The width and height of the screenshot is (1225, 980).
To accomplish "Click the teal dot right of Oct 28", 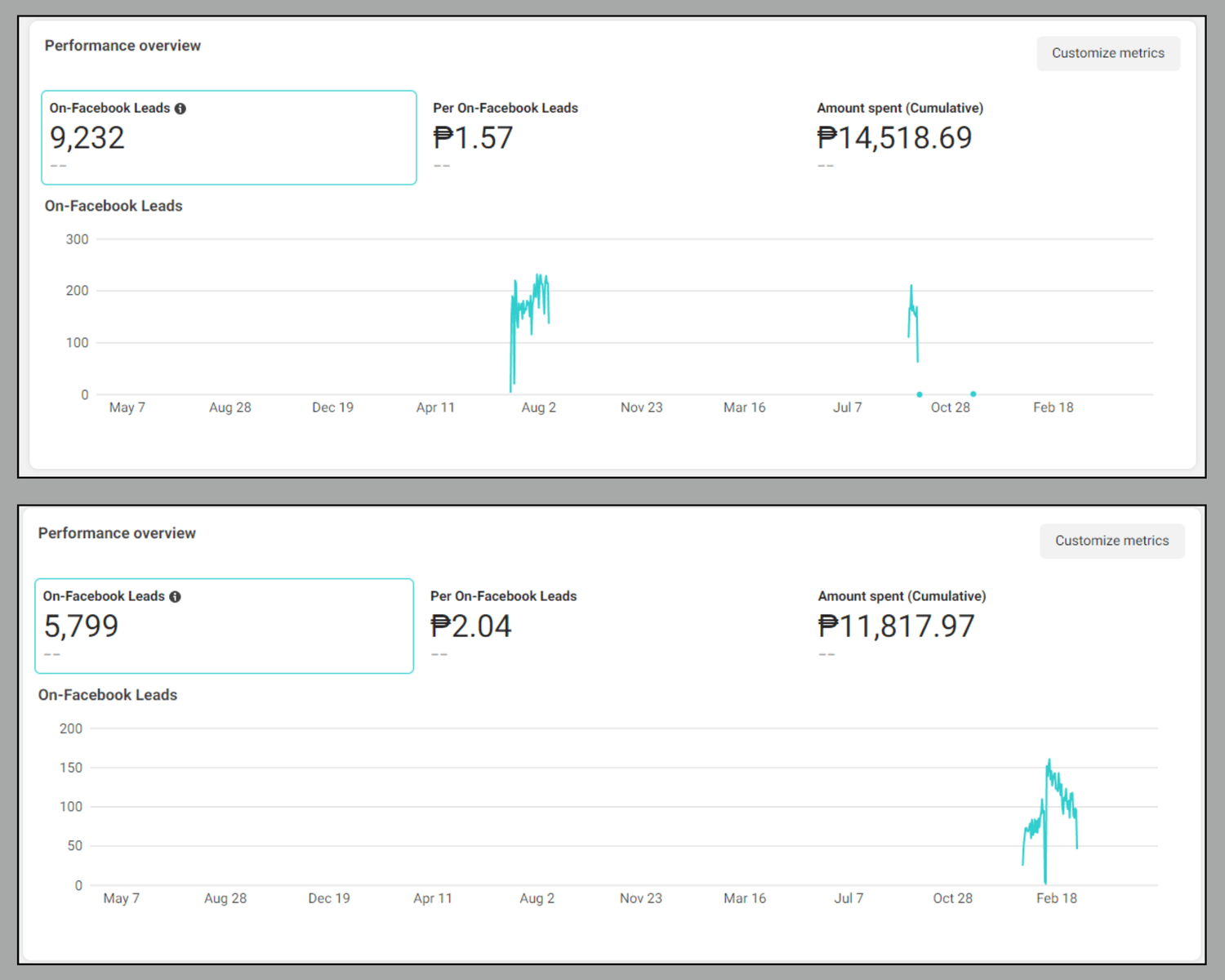I will point(973,394).
